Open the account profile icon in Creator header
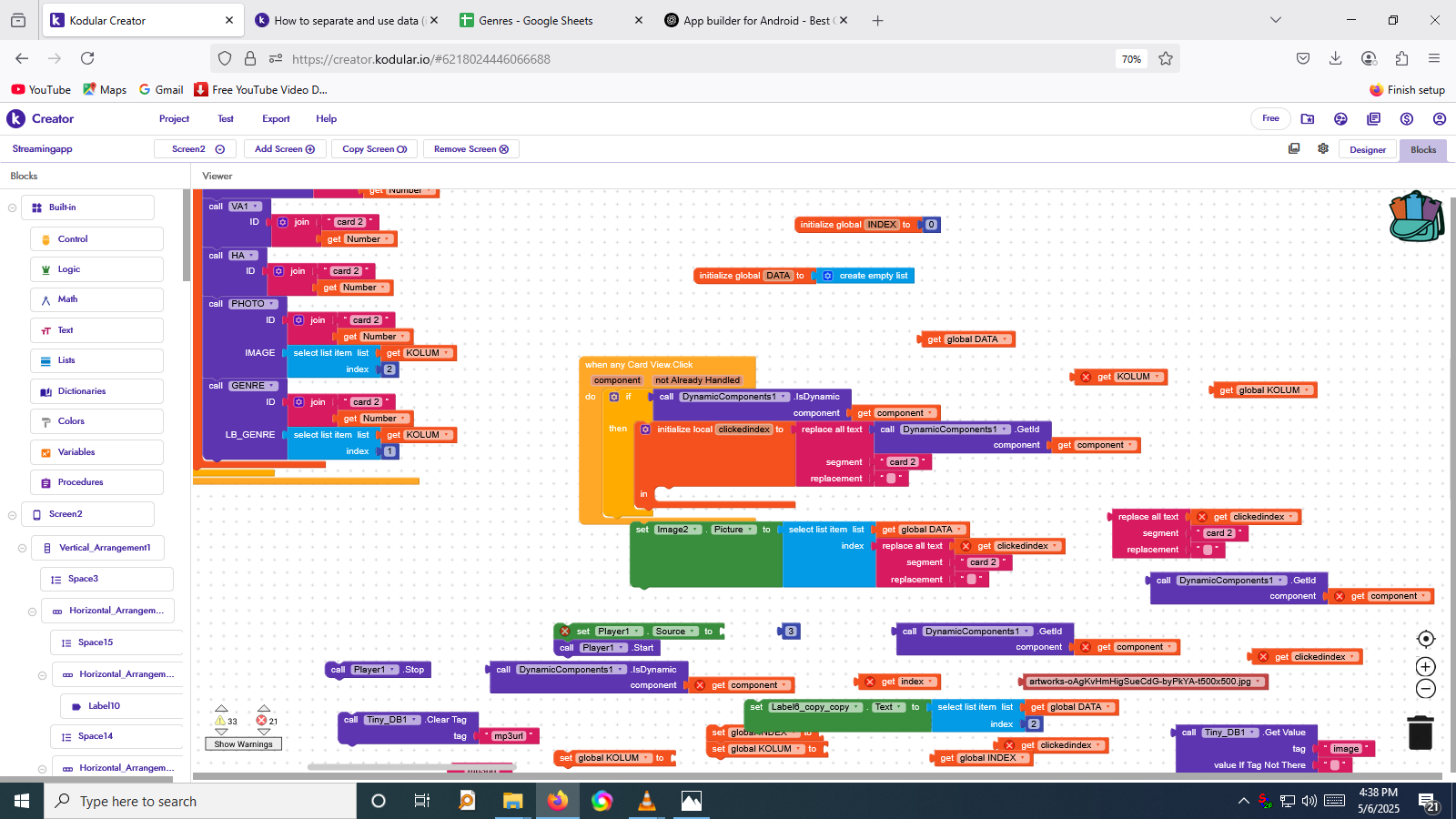 pyautogui.click(x=1440, y=119)
